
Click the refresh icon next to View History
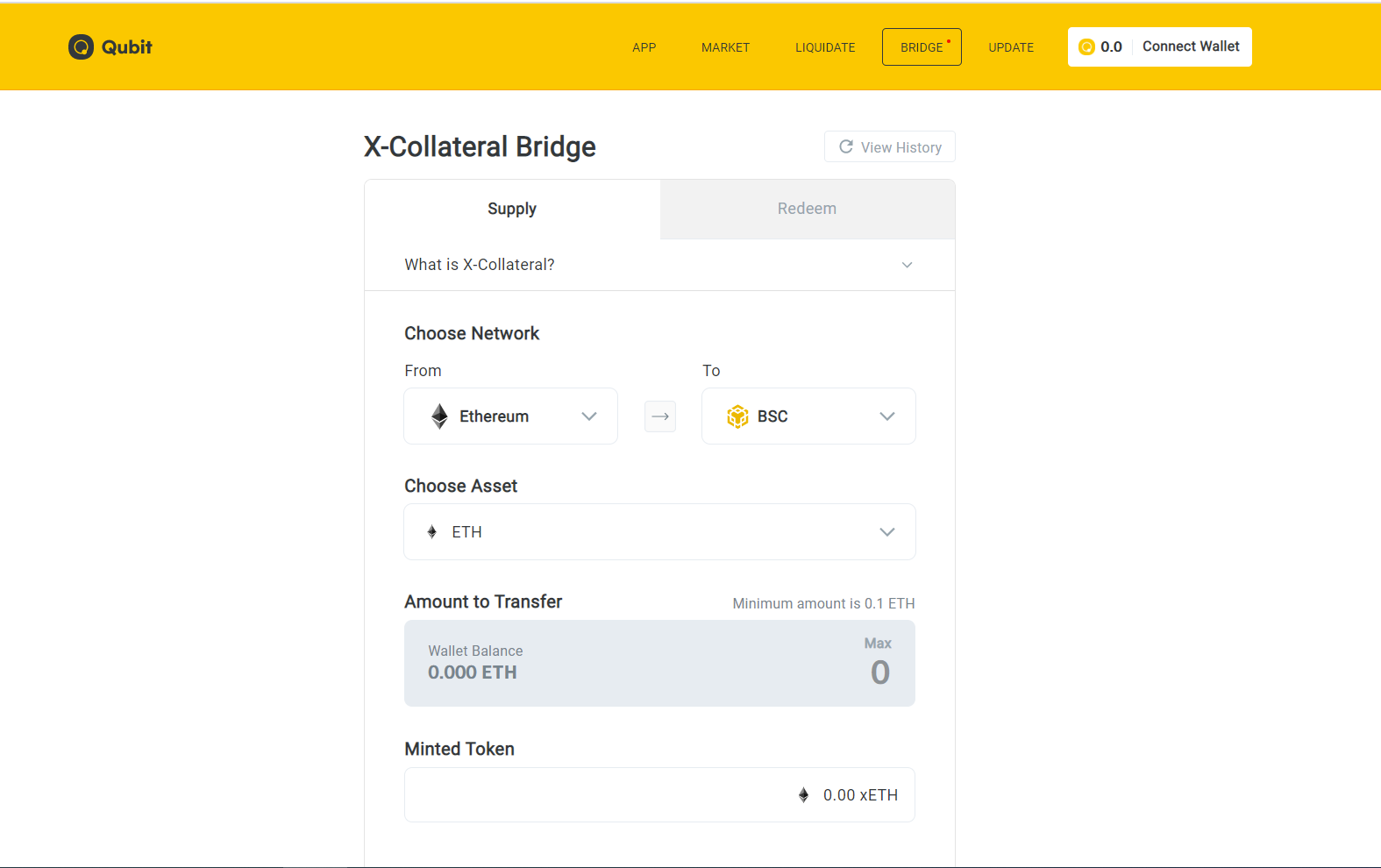pyautogui.click(x=846, y=146)
